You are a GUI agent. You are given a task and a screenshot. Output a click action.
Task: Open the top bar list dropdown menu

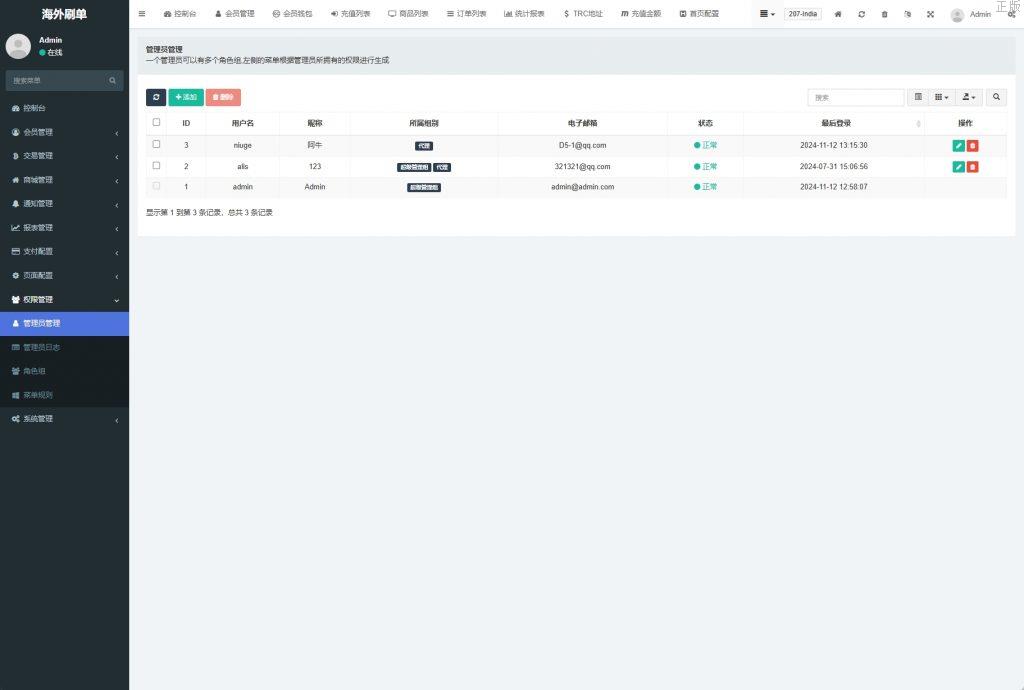pos(767,14)
